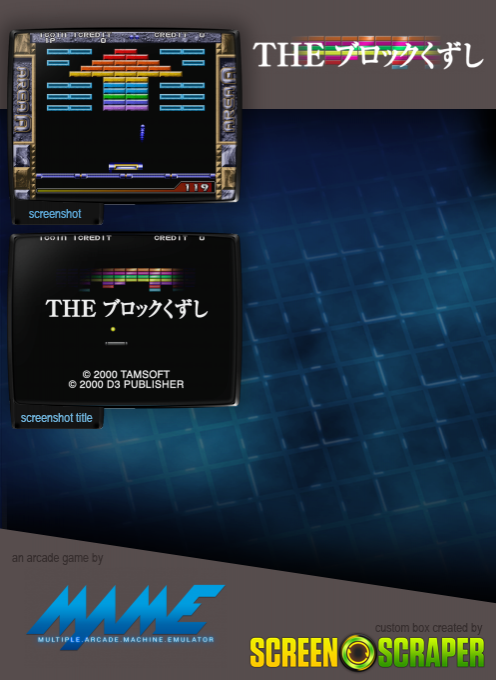The height and width of the screenshot is (680, 496).
Task: Click the red top brick in pyramid
Action: click(126, 52)
